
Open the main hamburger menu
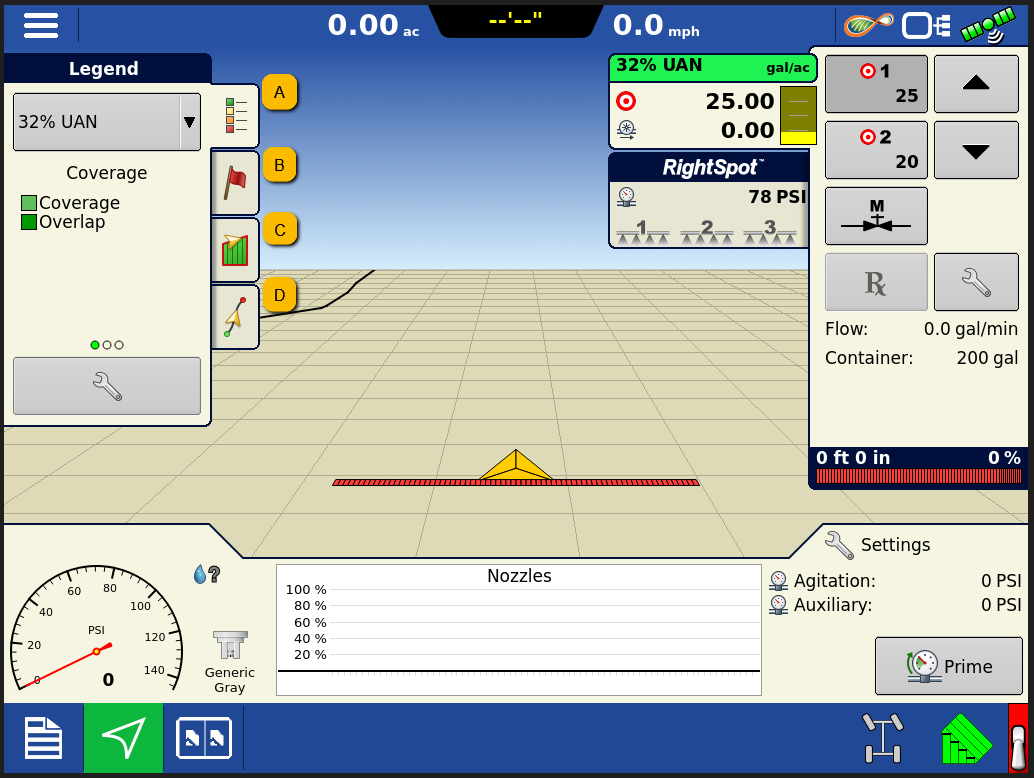(41, 25)
